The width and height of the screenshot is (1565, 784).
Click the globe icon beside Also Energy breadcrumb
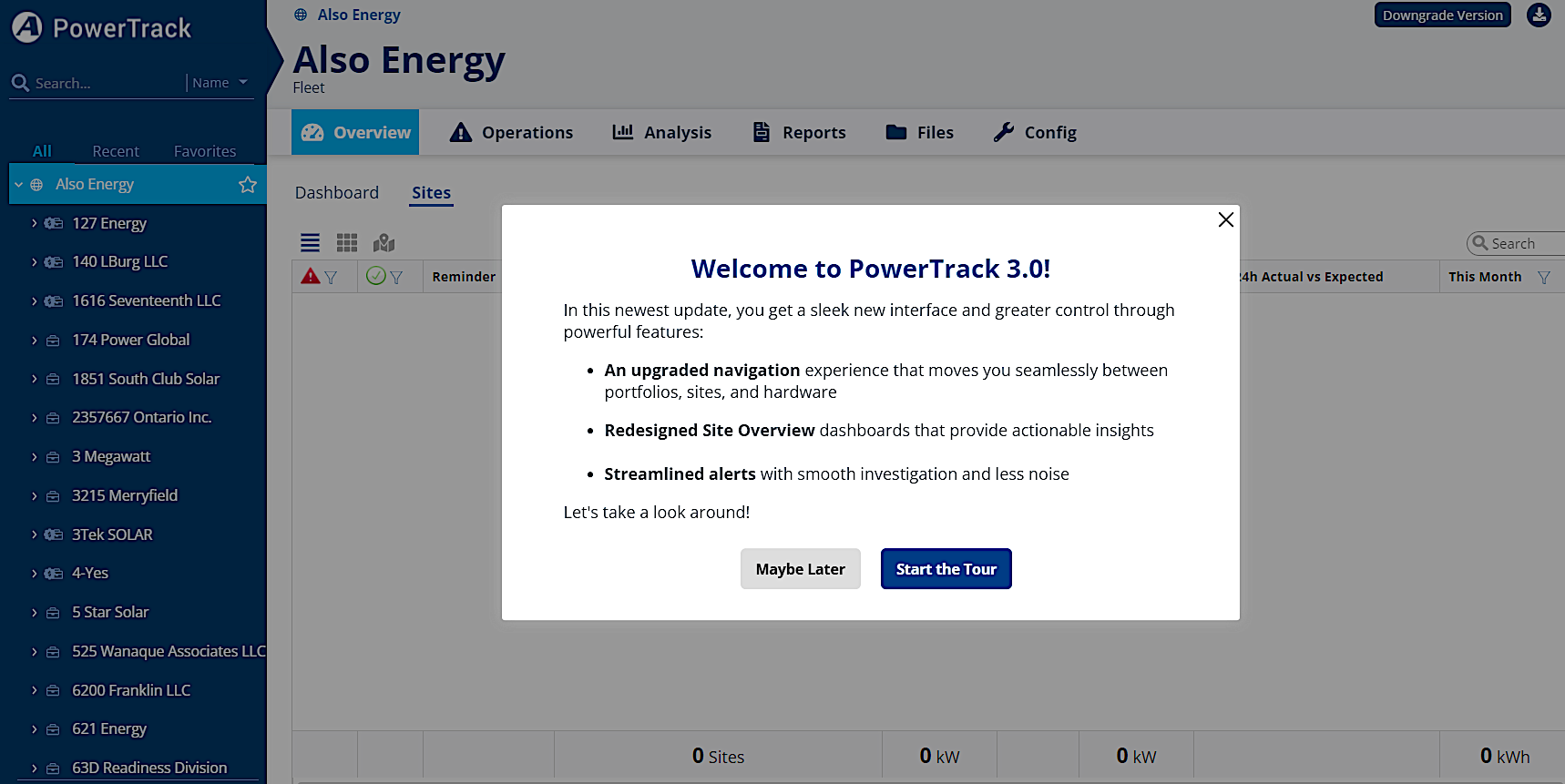tap(301, 15)
